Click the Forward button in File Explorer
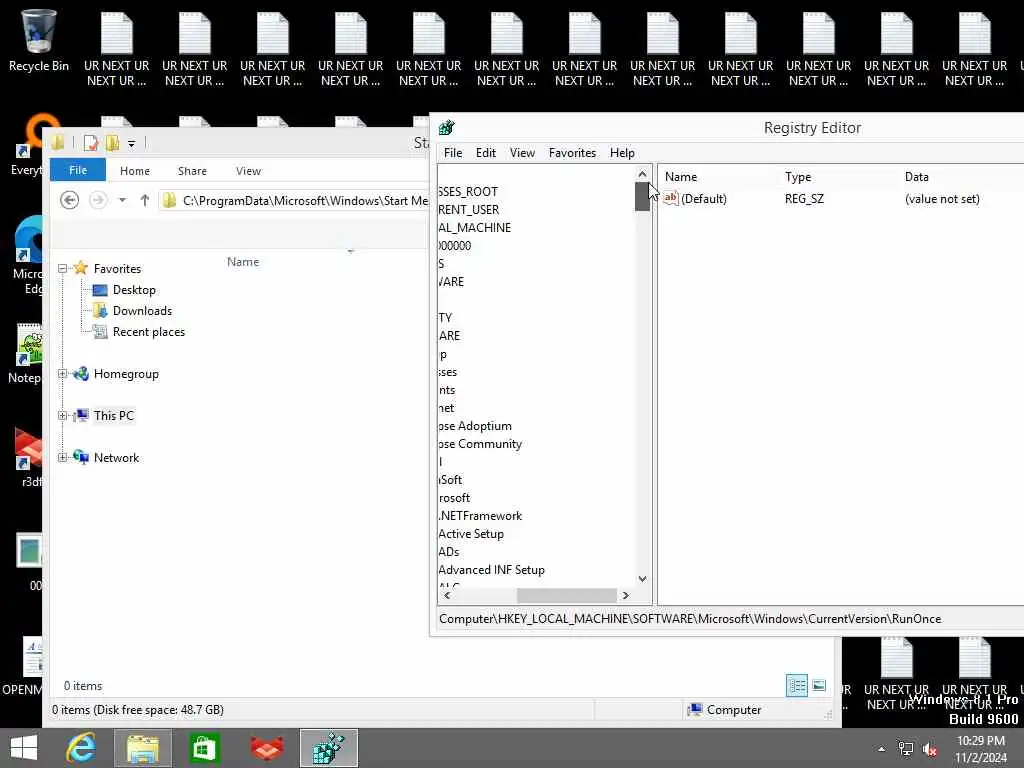1024x768 pixels. 98,200
